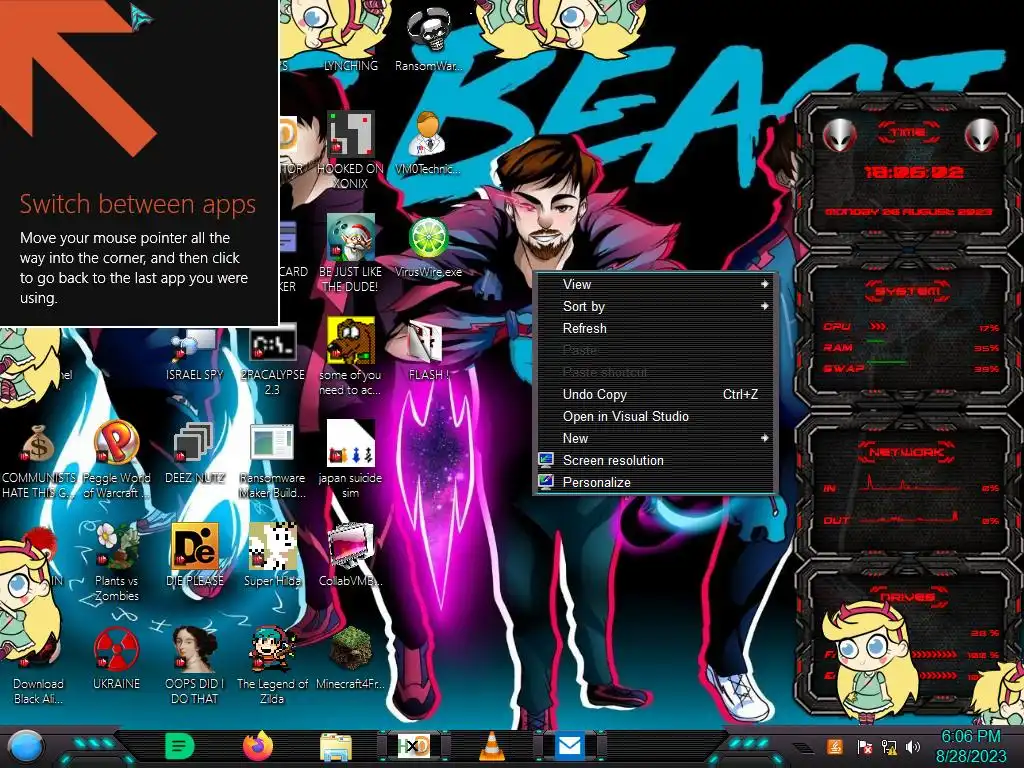Launch Firefox from the taskbar

257,746
